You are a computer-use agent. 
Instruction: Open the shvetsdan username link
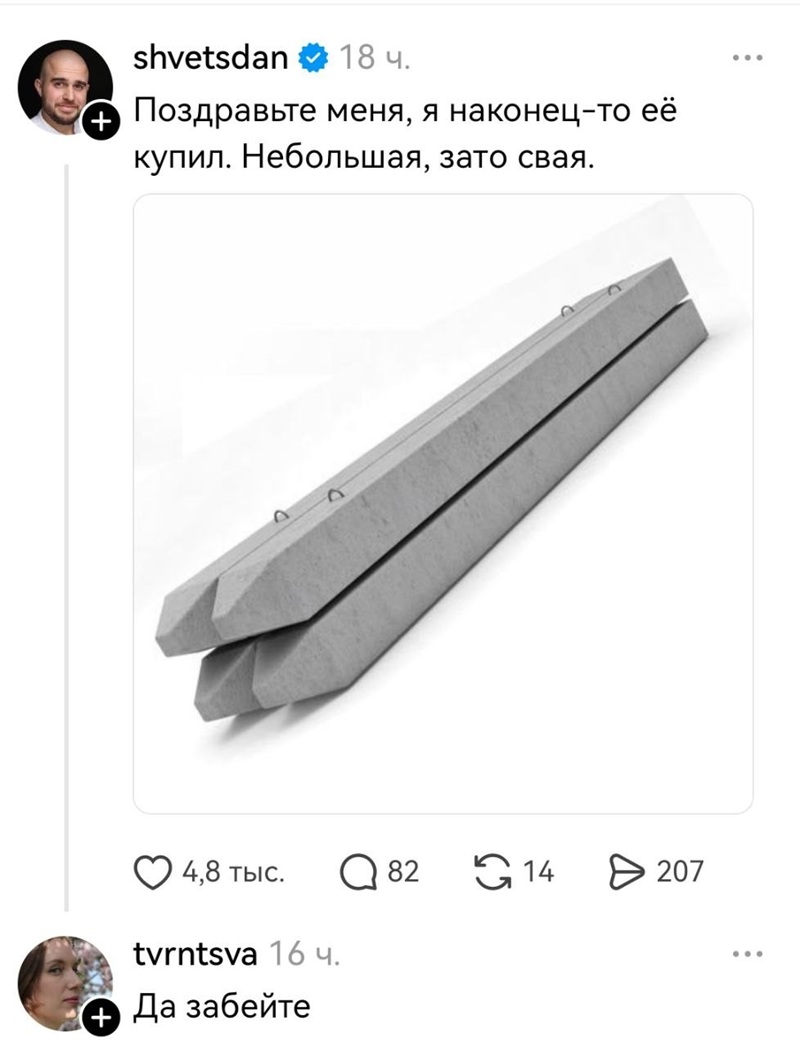click(x=211, y=58)
